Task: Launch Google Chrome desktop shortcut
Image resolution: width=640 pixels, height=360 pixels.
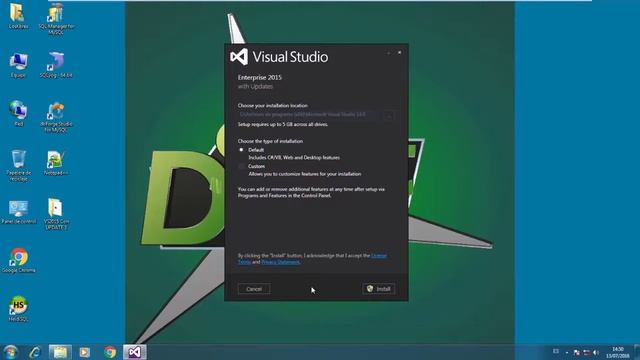Action: [x=18, y=260]
